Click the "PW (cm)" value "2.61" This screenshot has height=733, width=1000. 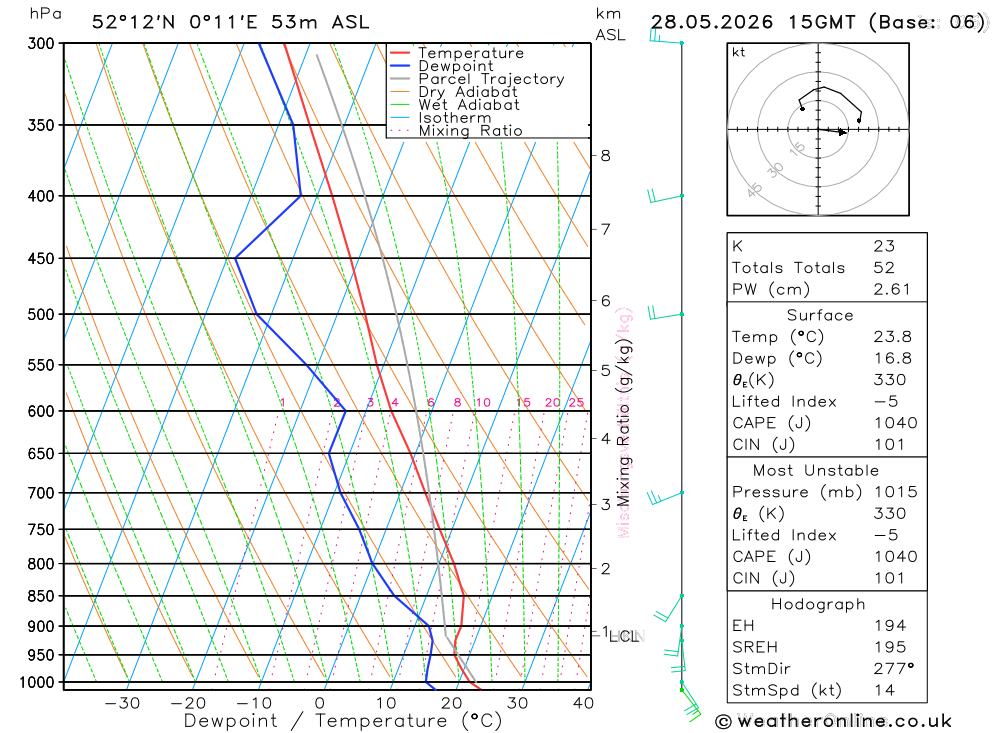tap(892, 290)
